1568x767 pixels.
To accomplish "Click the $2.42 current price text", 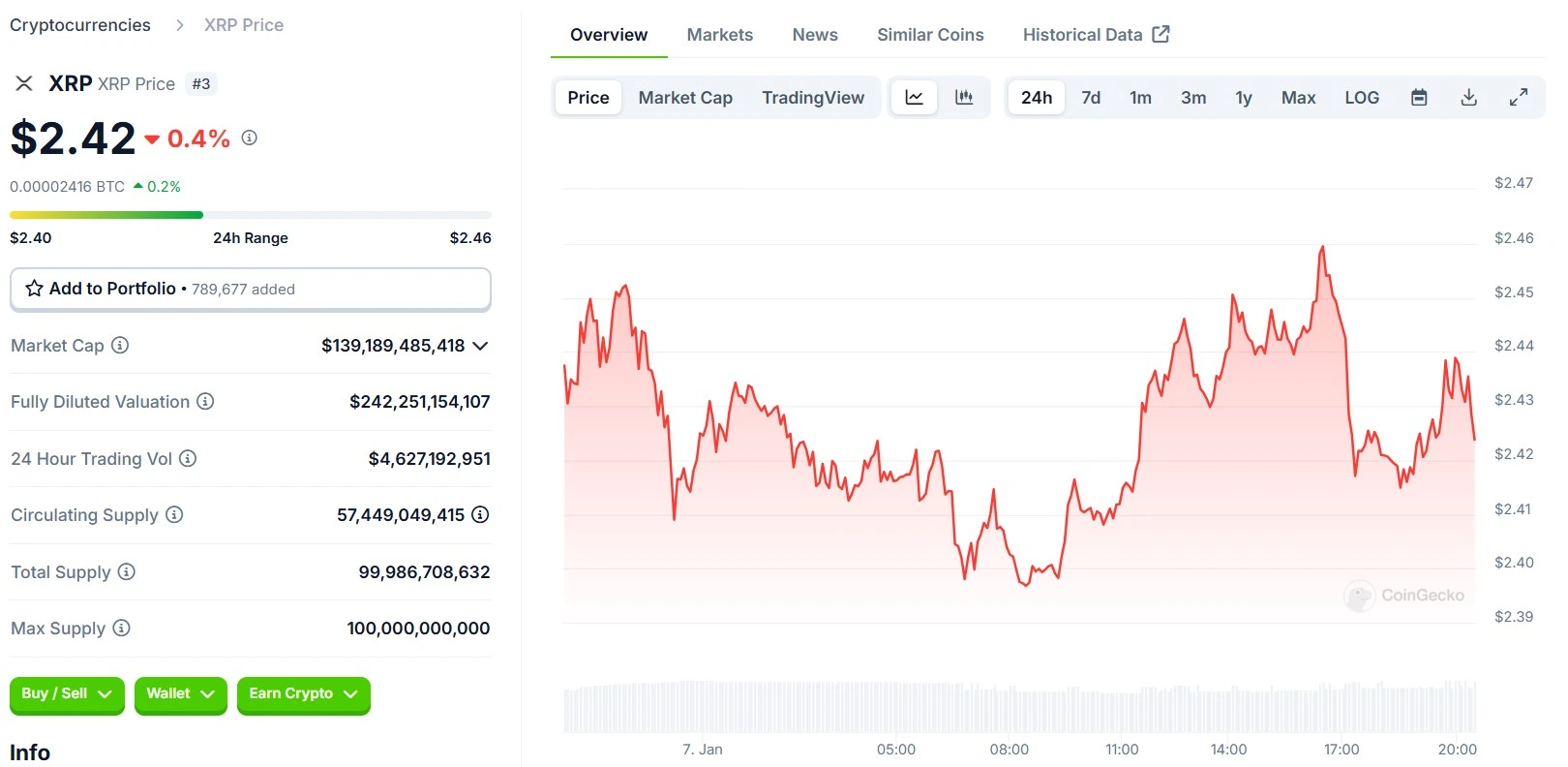I will coord(74,138).
